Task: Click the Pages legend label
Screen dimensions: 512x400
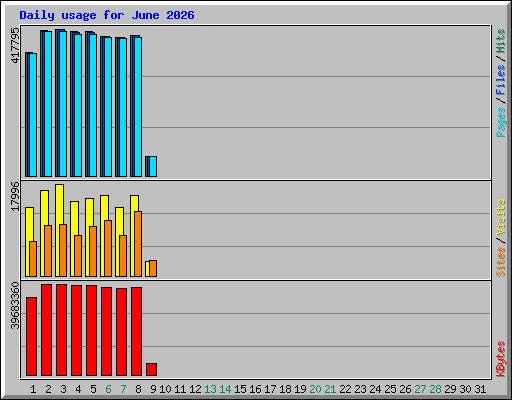Action: coord(501,122)
